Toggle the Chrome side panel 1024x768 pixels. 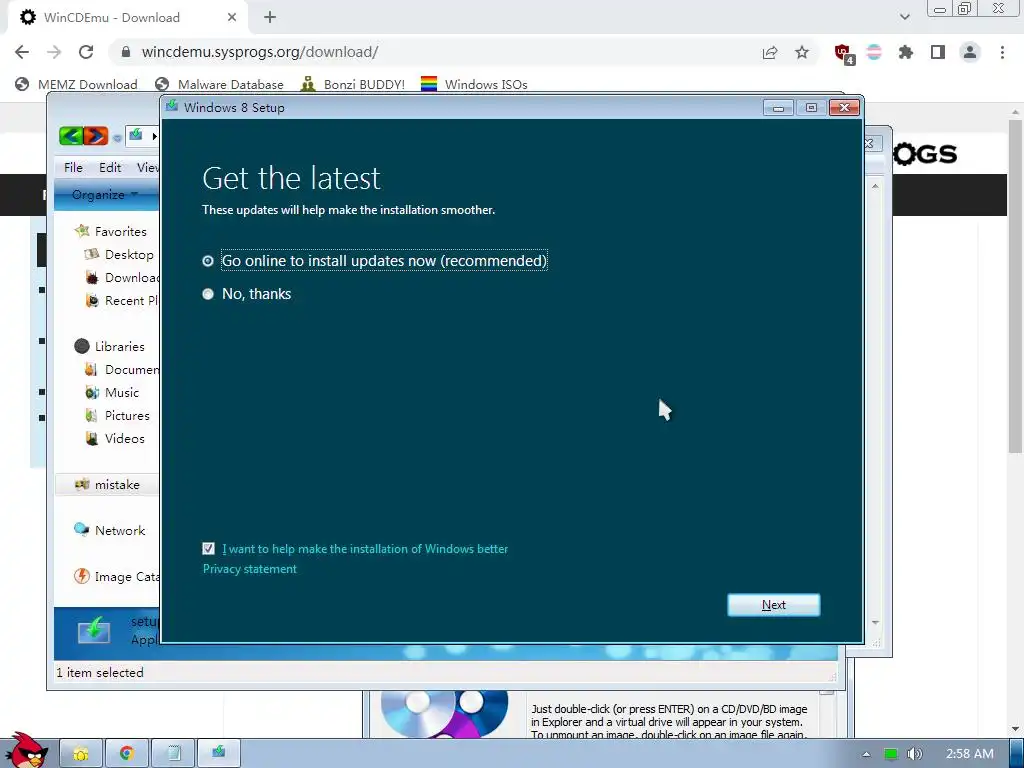click(x=938, y=52)
